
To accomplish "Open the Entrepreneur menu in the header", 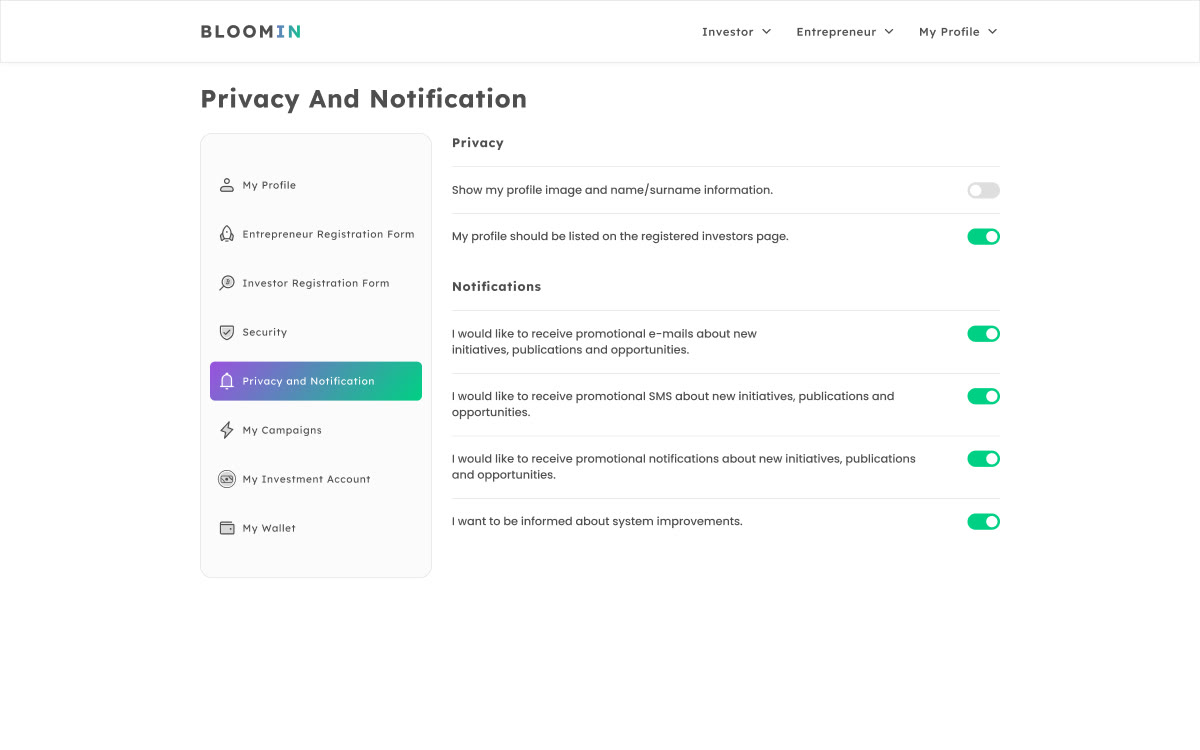I will click(x=845, y=32).
